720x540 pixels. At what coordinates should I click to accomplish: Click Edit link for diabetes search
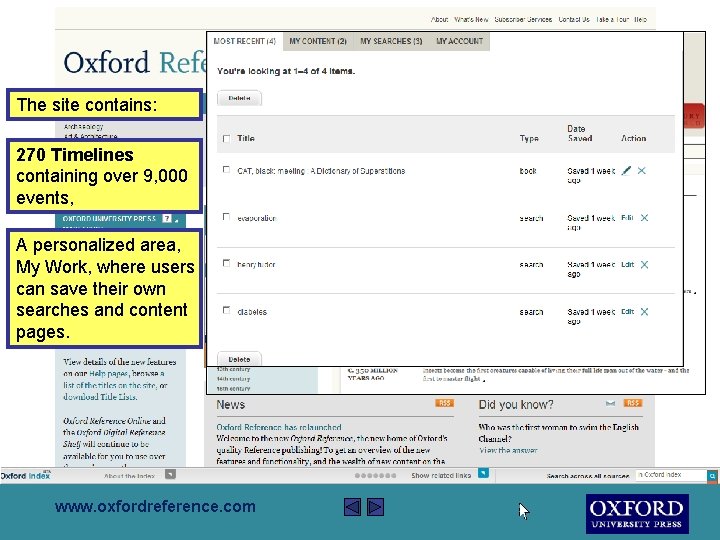click(x=627, y=311)
